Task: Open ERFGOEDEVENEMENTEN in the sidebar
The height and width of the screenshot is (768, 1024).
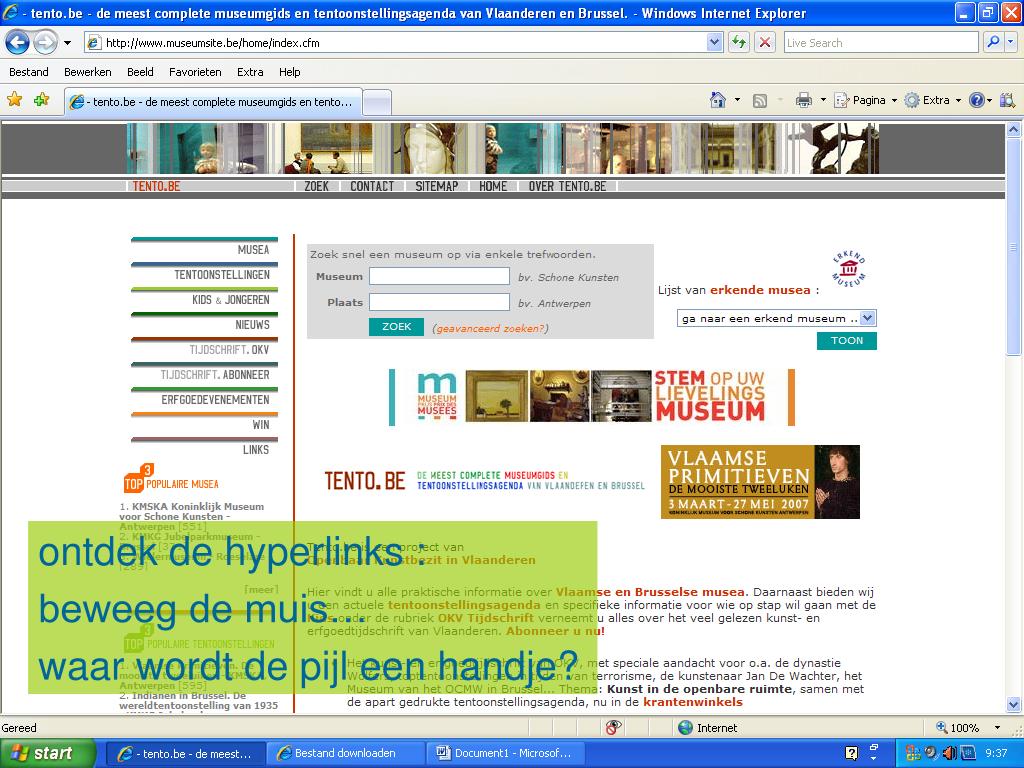Action: [216, 400]
